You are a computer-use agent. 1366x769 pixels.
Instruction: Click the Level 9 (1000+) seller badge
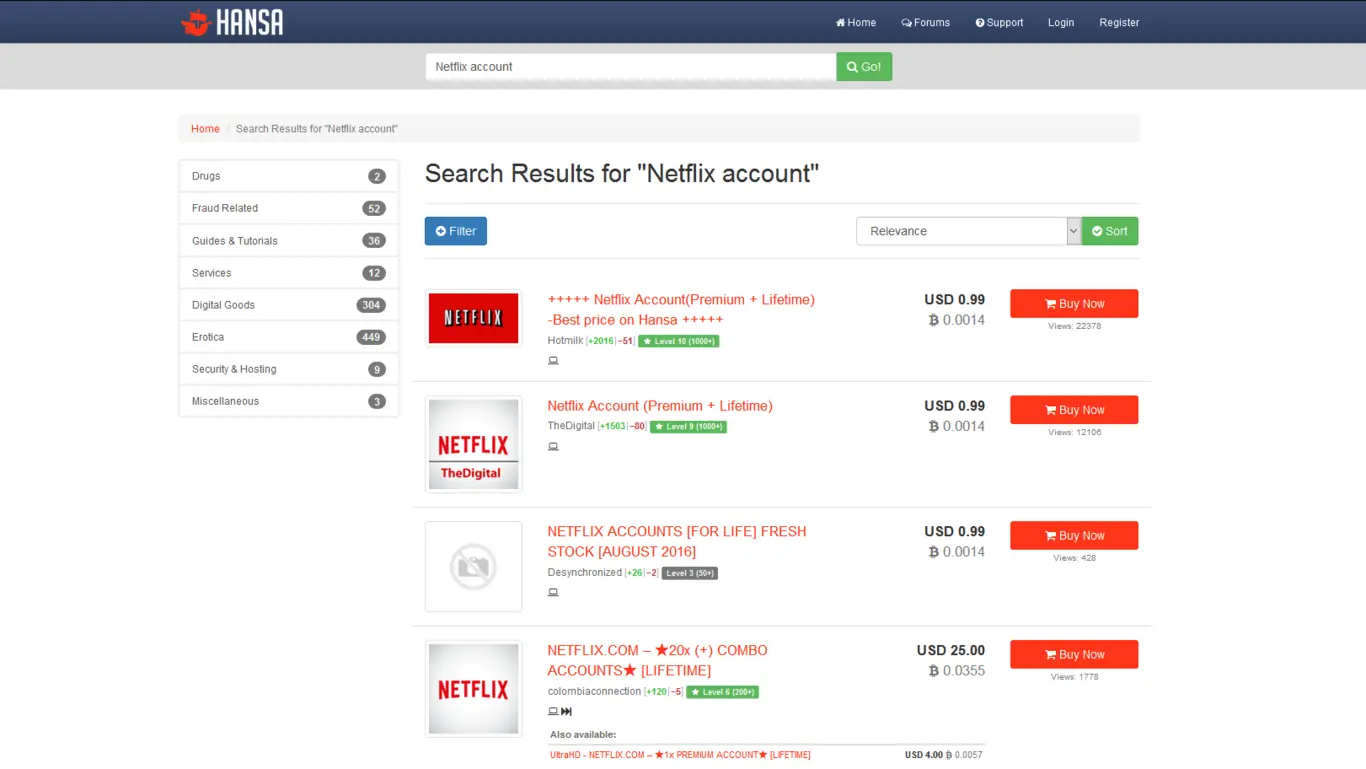click(688, 427)
